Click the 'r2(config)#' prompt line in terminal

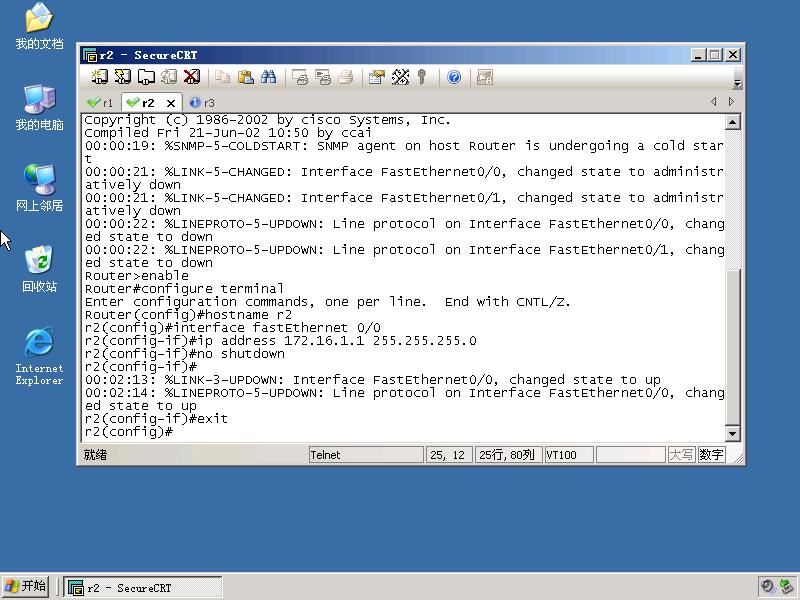coord(129,432)
